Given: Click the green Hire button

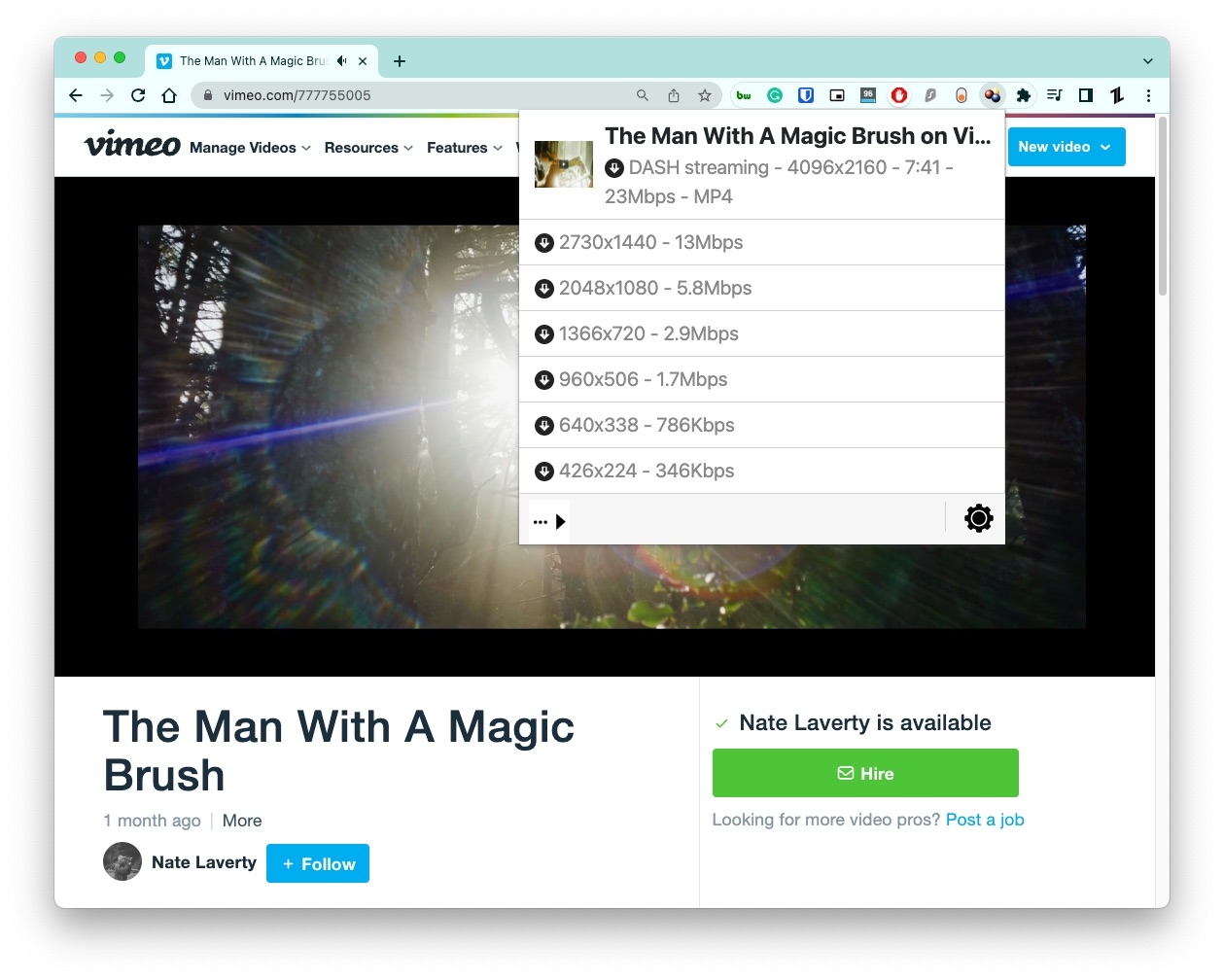Looking at the screenshot, I should click(x=865, y=773).
